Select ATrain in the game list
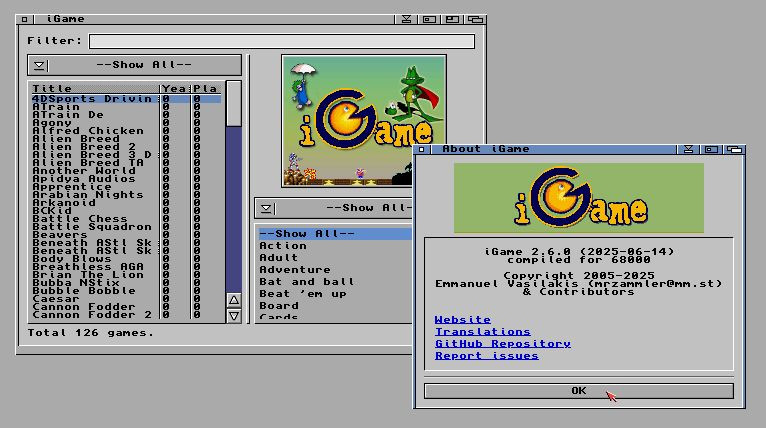This screenshot has width=766, height=428. [x=126, y=107]
